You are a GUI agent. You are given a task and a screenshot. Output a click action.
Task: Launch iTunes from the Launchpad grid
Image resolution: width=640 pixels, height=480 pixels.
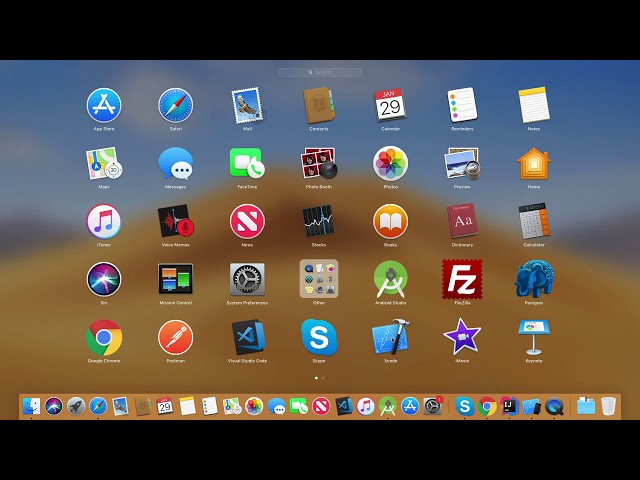[x=104, y=221]
